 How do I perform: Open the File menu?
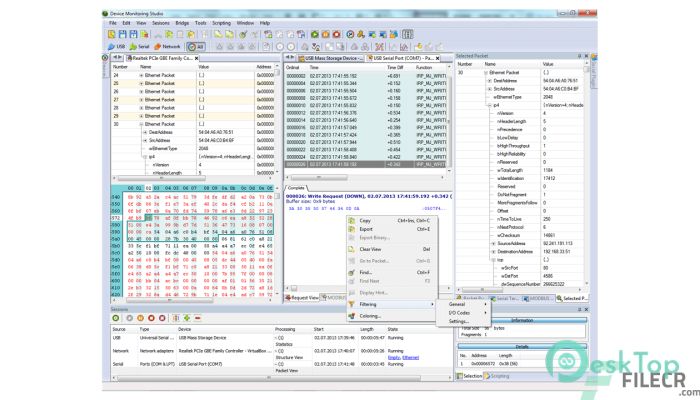click(x=113, y=23)
